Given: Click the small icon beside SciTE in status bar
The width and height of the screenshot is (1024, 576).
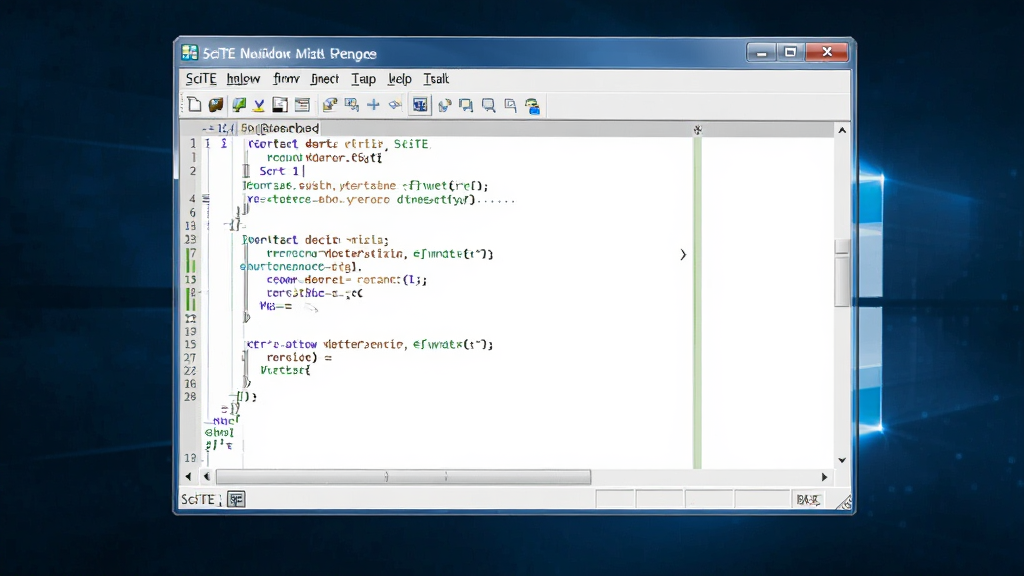Looking at the screenshot, I should 236,500.
